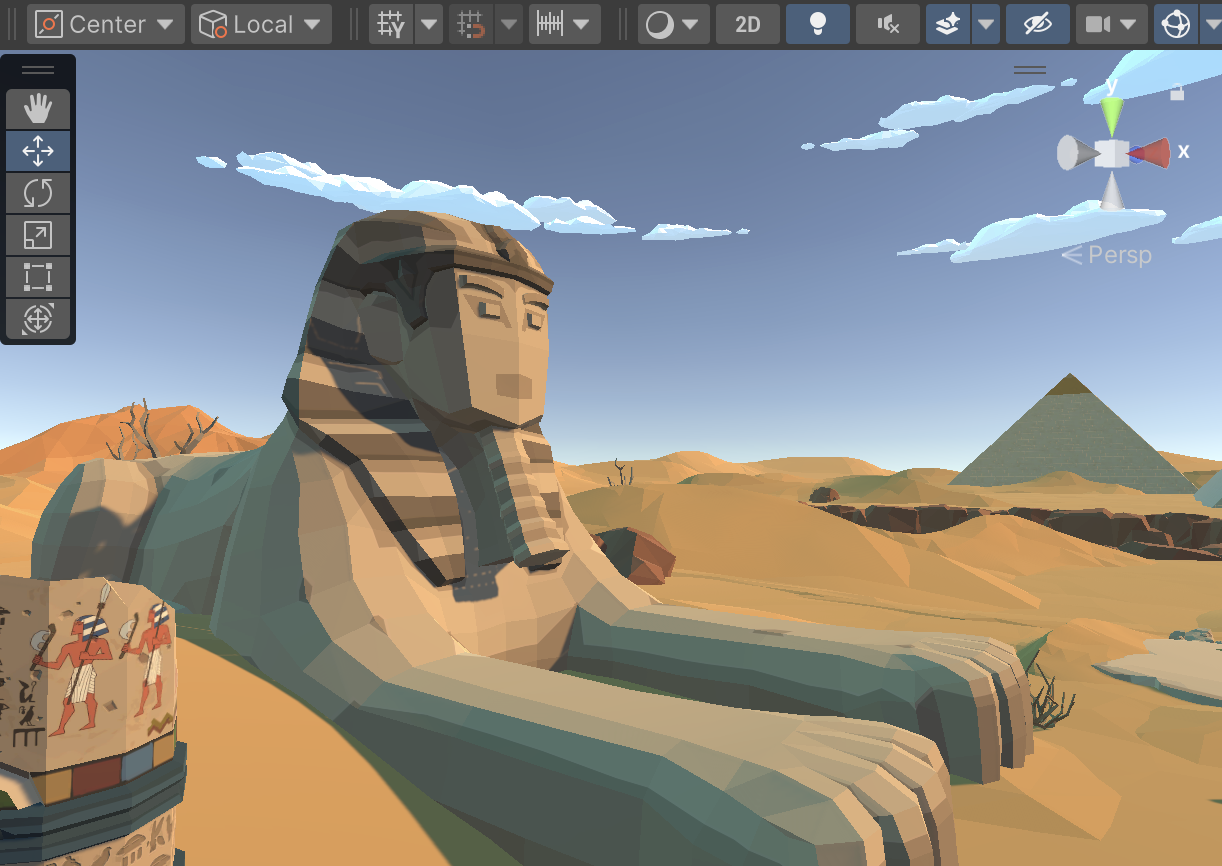Open grid snapping settings arrow
1222x866 pixels.
509,24
